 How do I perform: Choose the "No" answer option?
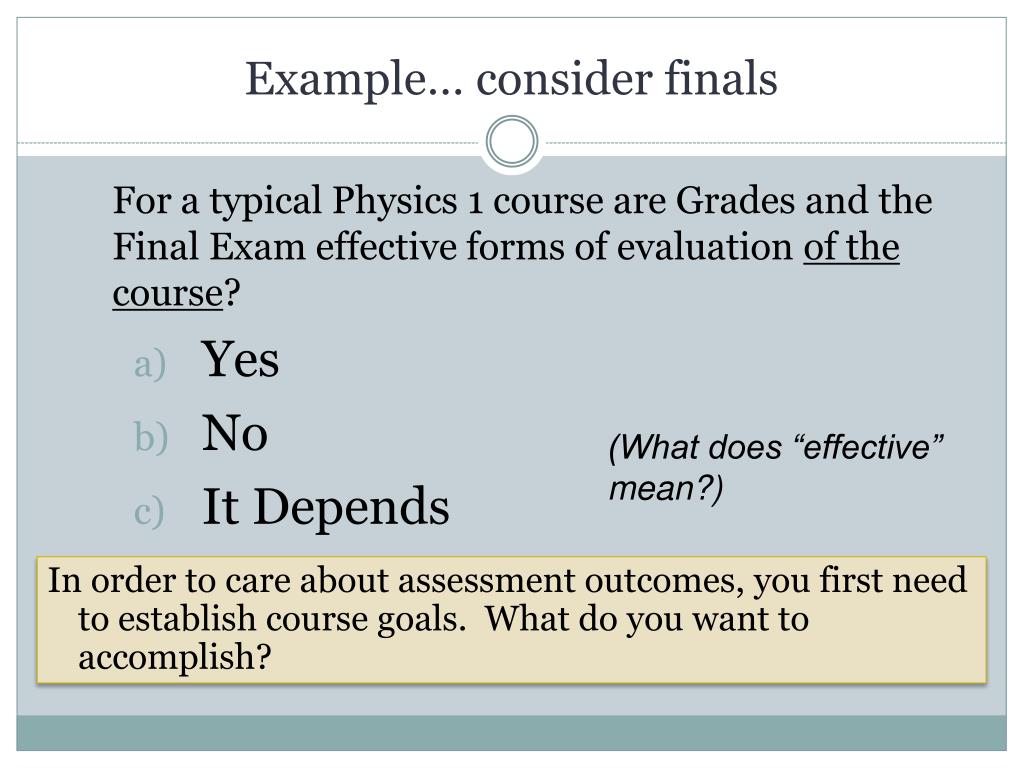pyautogui.click(x=235, y=434)
